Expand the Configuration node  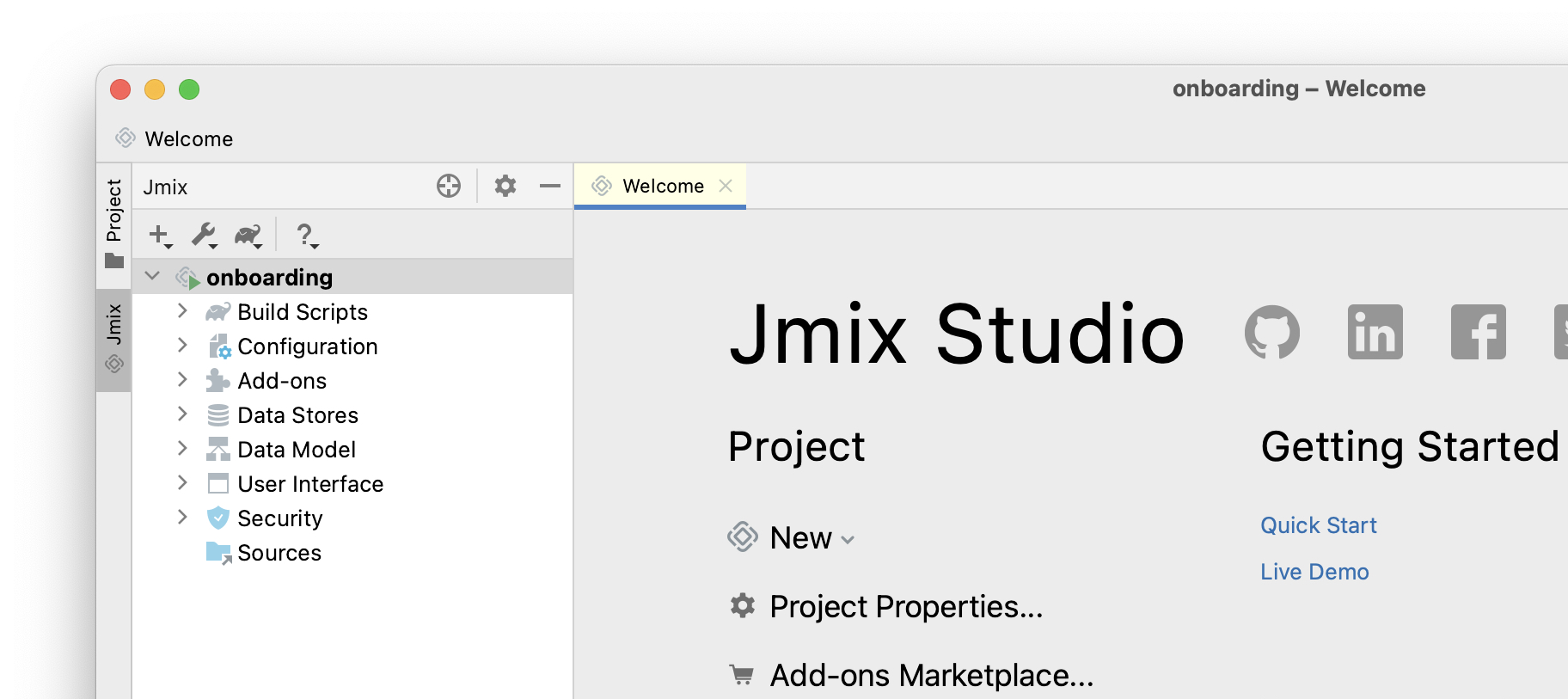pyautogui.click(x=182, y=345)
